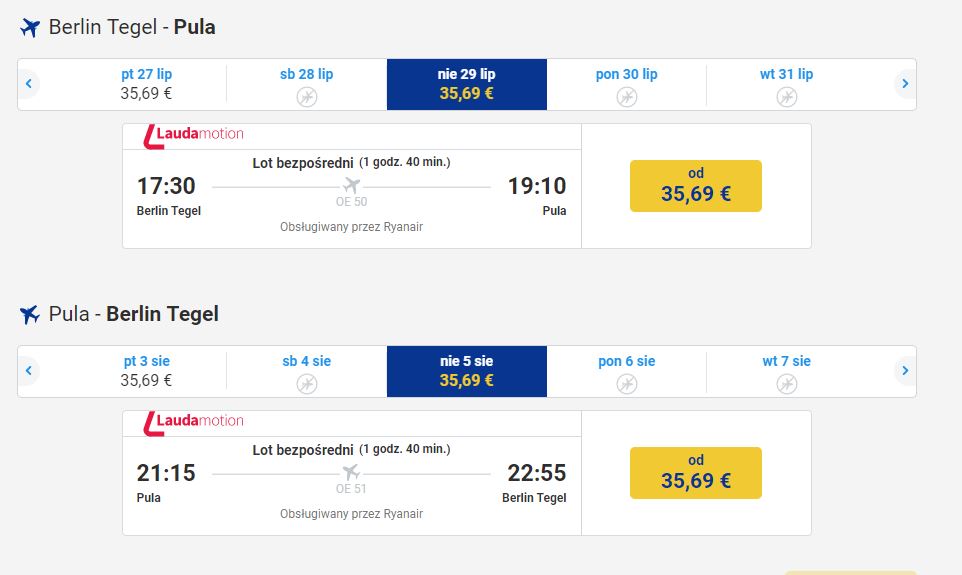Switch to the pt 3 sie return date
Image resolution: width=962 pixels, height=575 pixels.
pyautogui.click(x=146, y=371)
